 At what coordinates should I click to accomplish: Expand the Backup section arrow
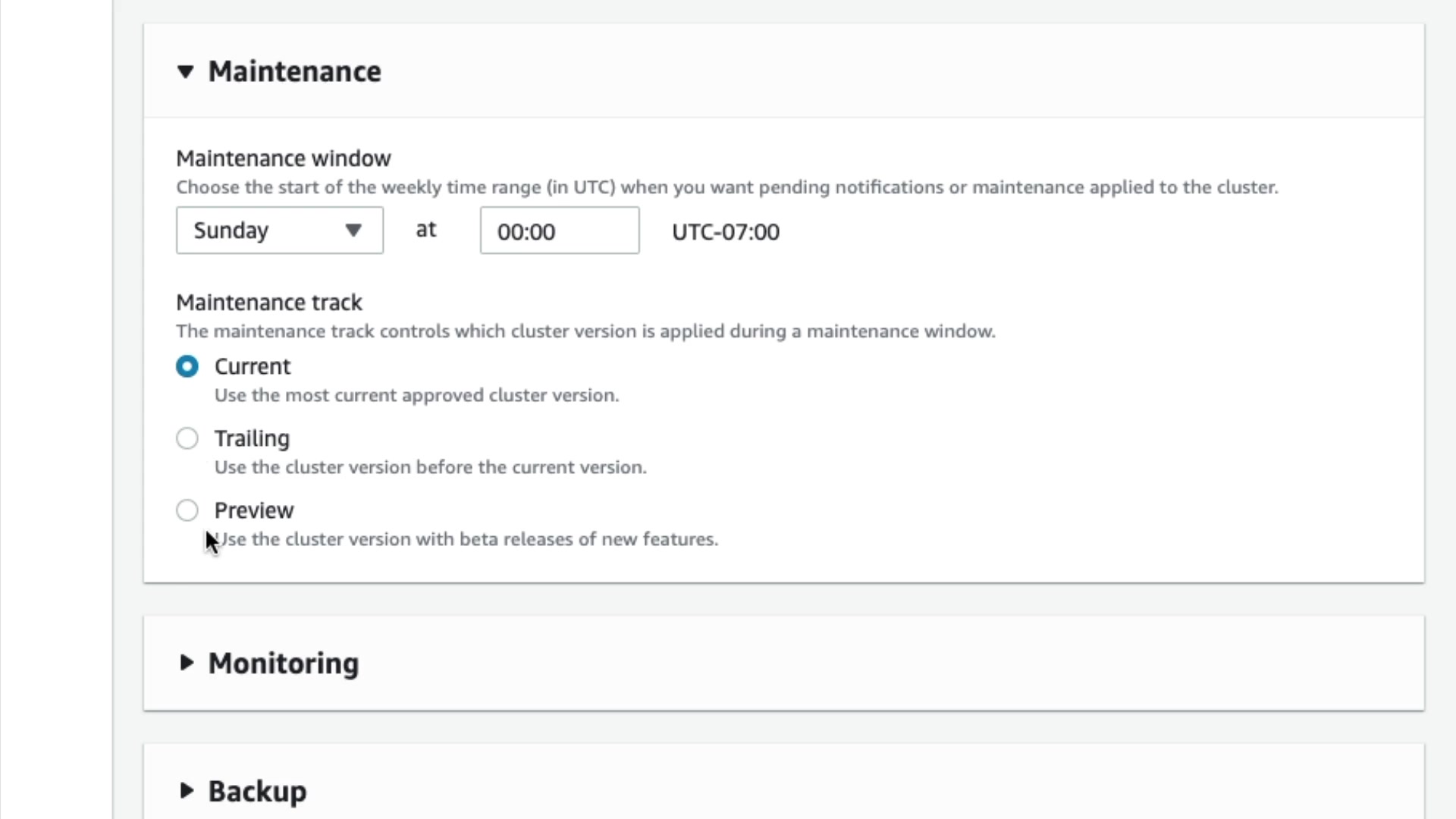[x=186, y=791]
